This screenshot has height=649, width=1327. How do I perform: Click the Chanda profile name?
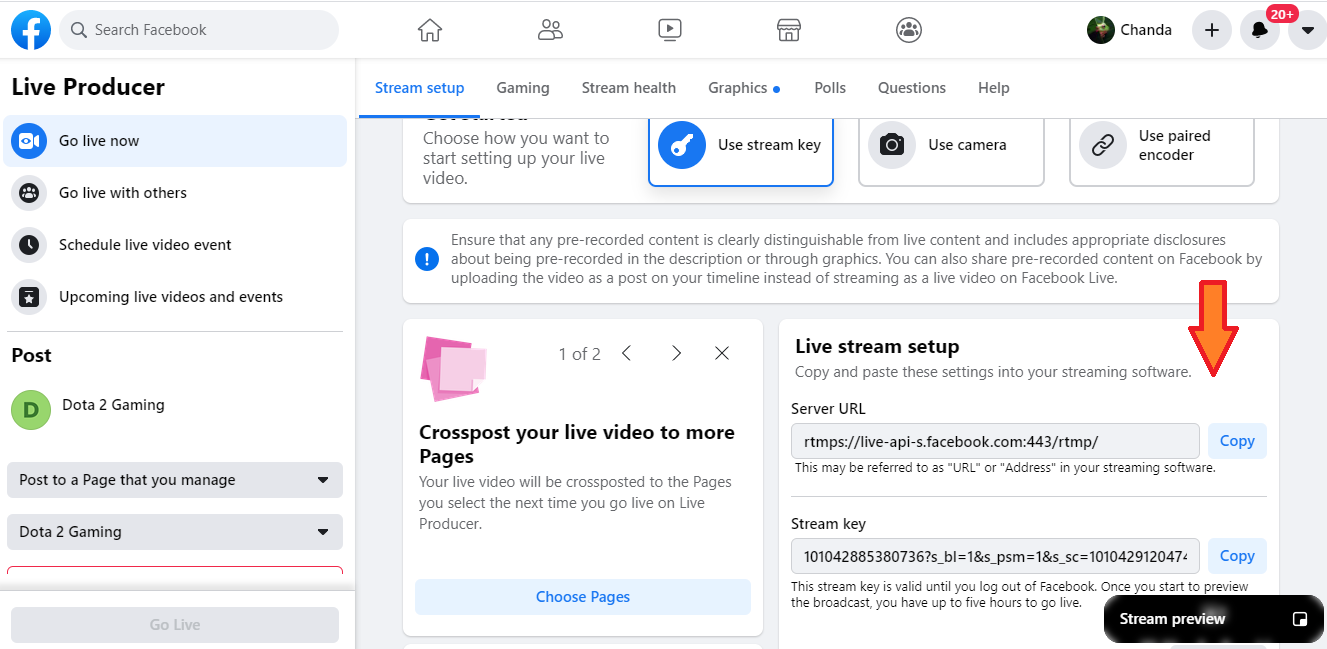pyautogui.click(x=1146, y=30)
